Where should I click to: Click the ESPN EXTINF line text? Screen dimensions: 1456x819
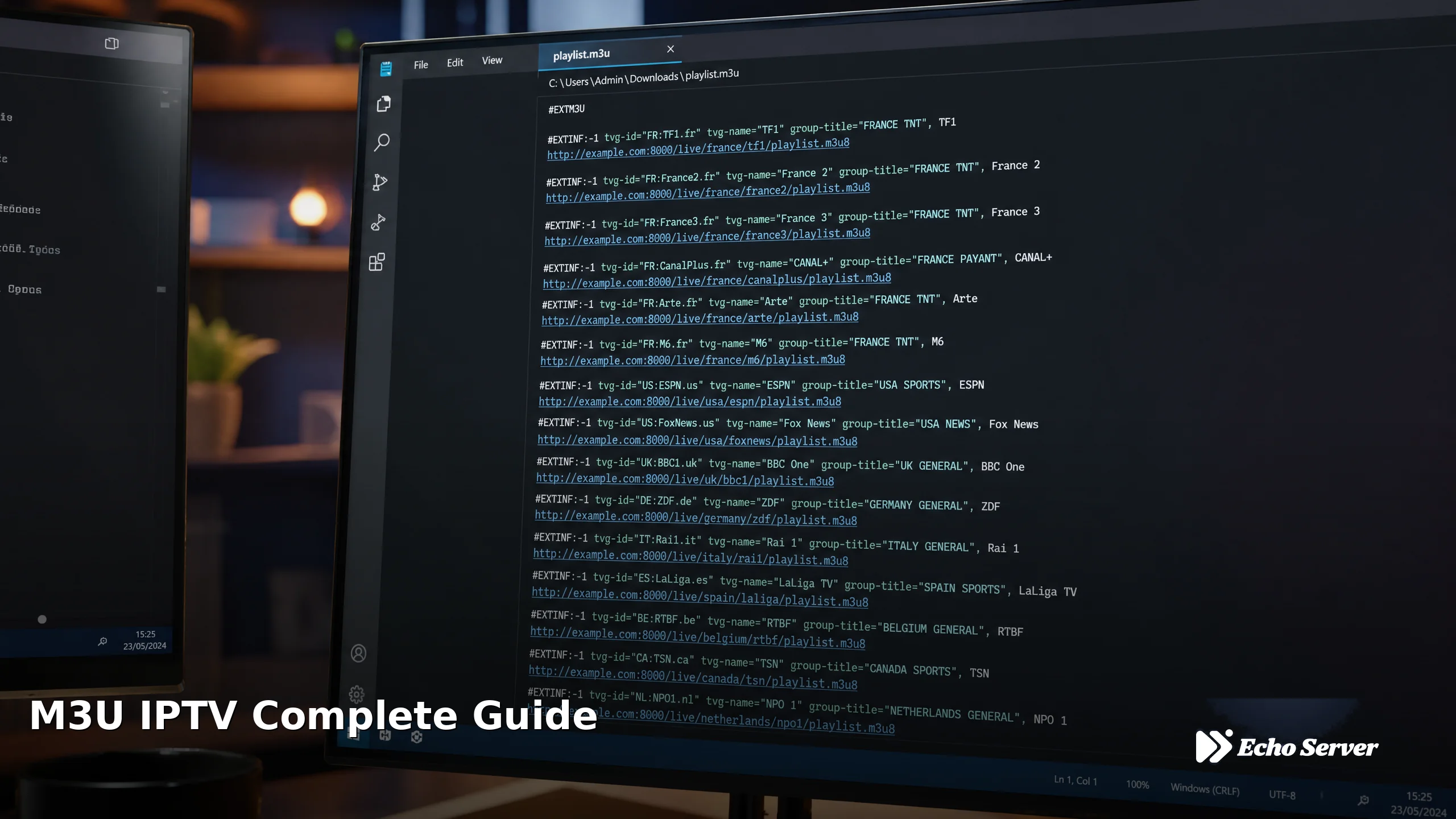pyautogui.click(x=762, y=385)
